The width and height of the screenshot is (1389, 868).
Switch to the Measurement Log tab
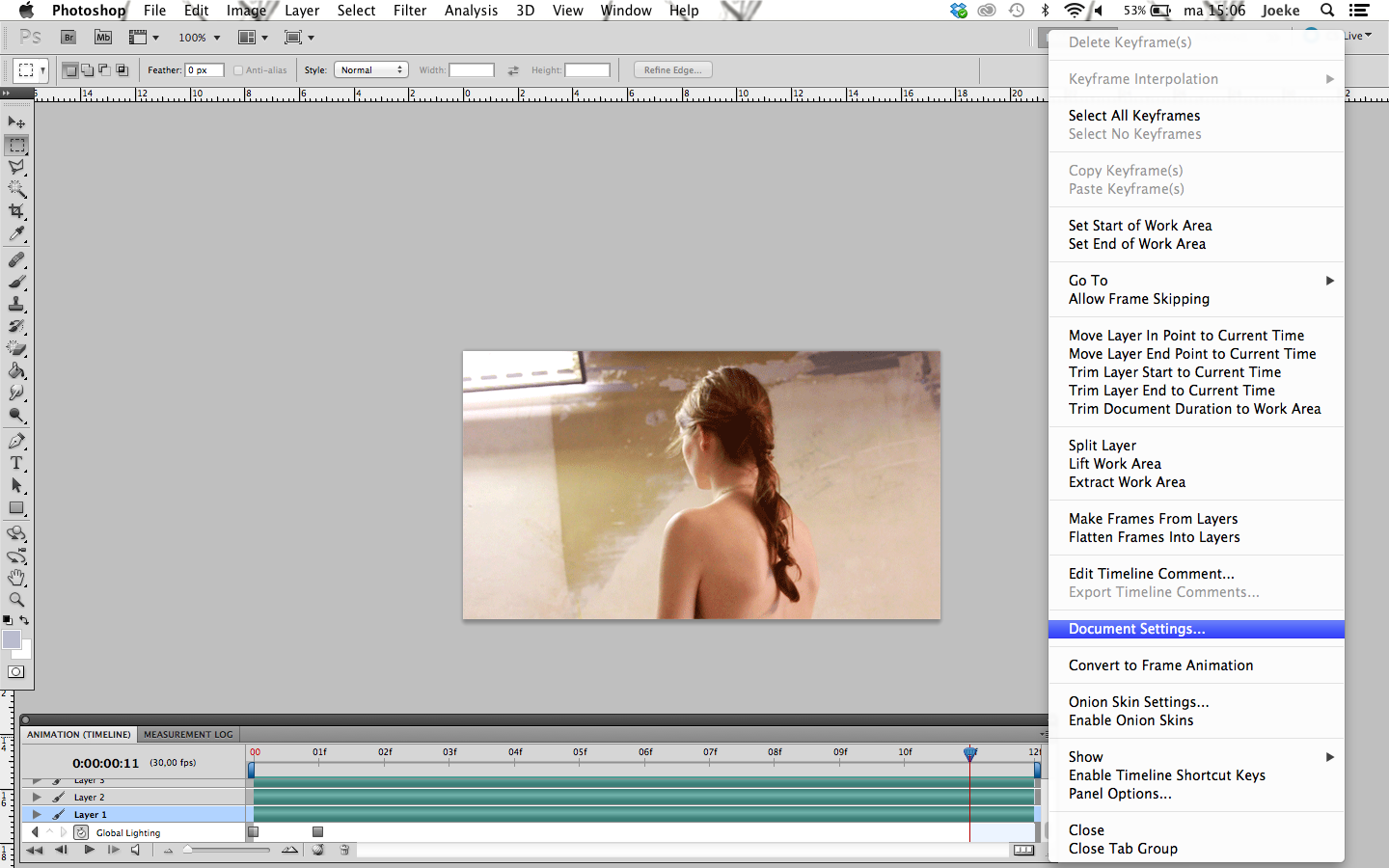(x=188, y=735)
